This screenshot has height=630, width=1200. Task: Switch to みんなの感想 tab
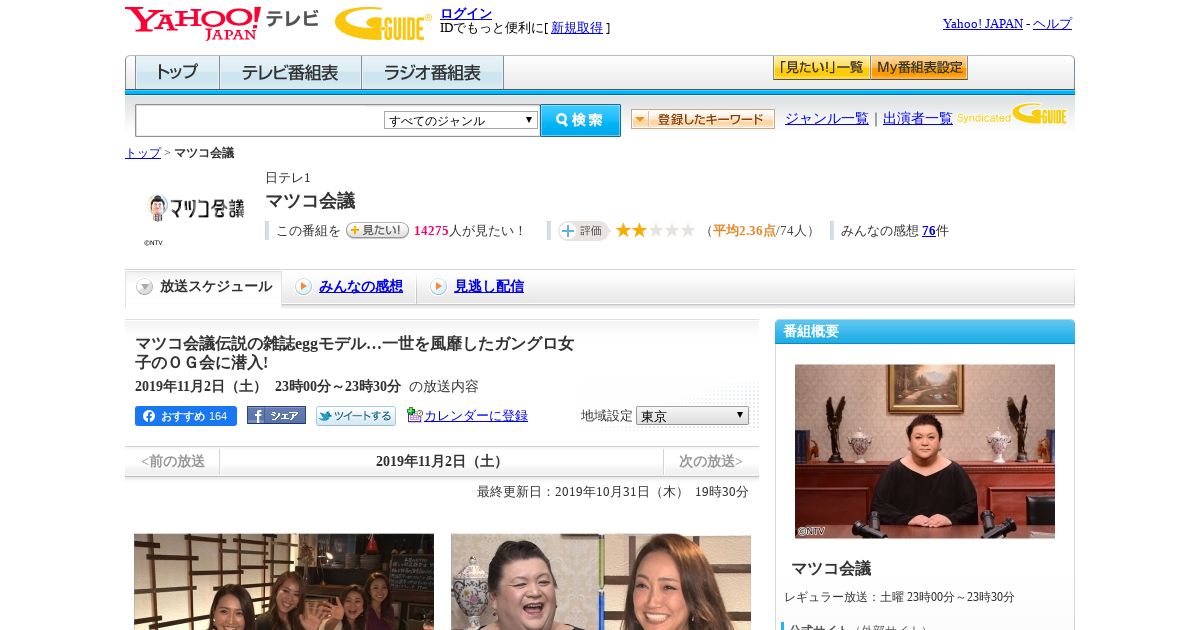pyautogui.click(x=361, y=286)
